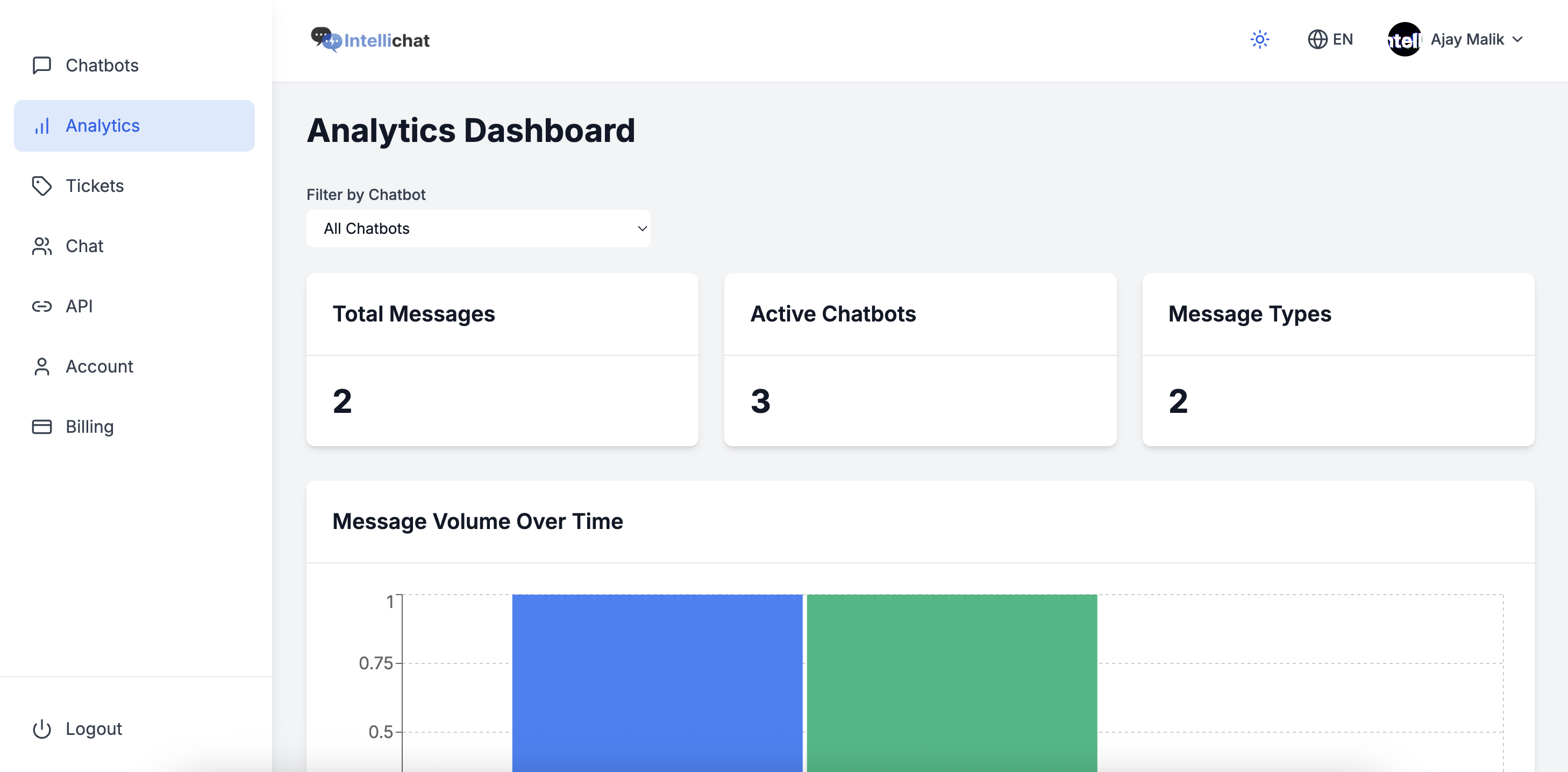Open the EN language selector
The image size is (1568, 772).
(x=1330, y=40)
